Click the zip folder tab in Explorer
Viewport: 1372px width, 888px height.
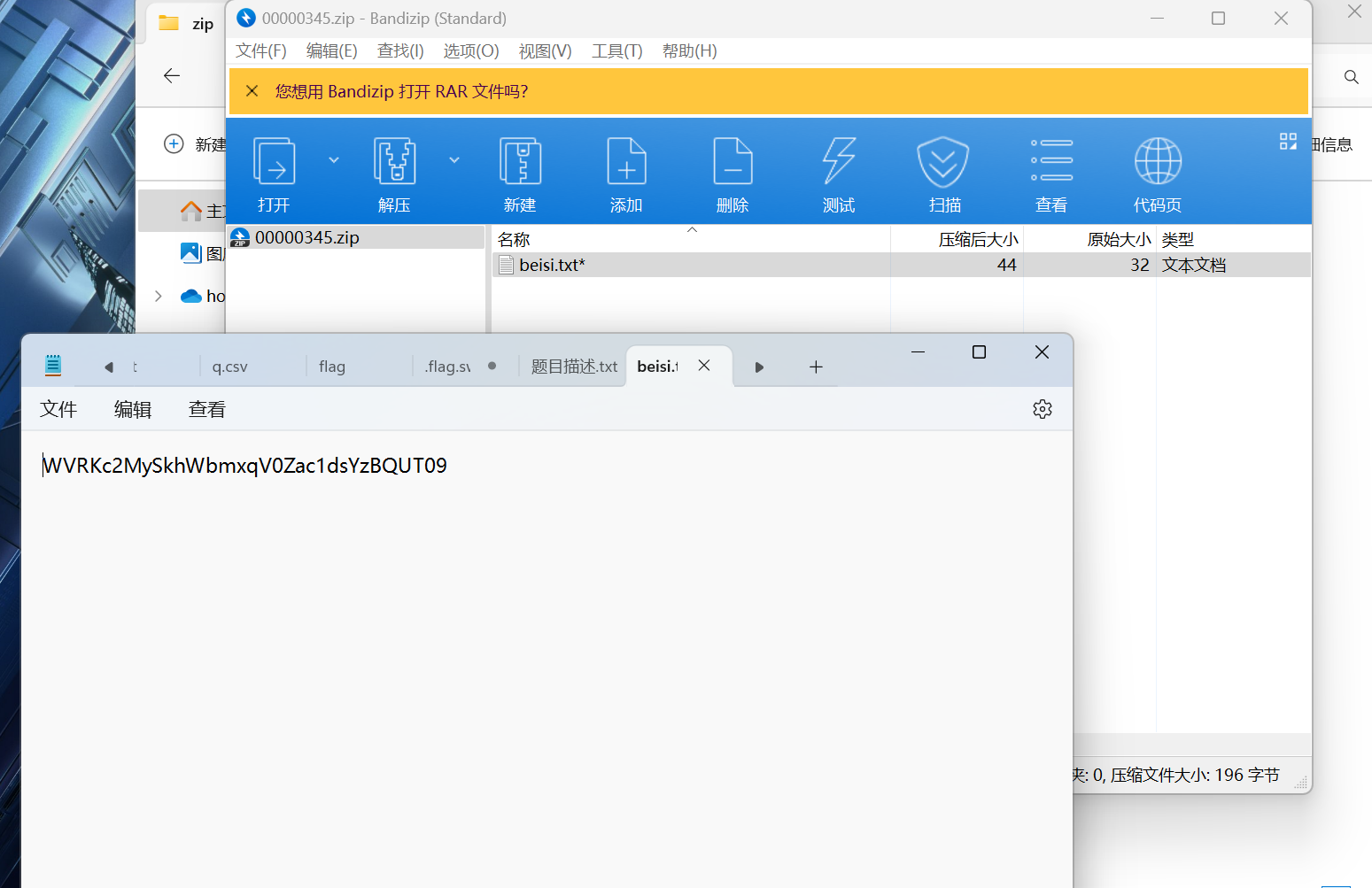click(186, 24)
